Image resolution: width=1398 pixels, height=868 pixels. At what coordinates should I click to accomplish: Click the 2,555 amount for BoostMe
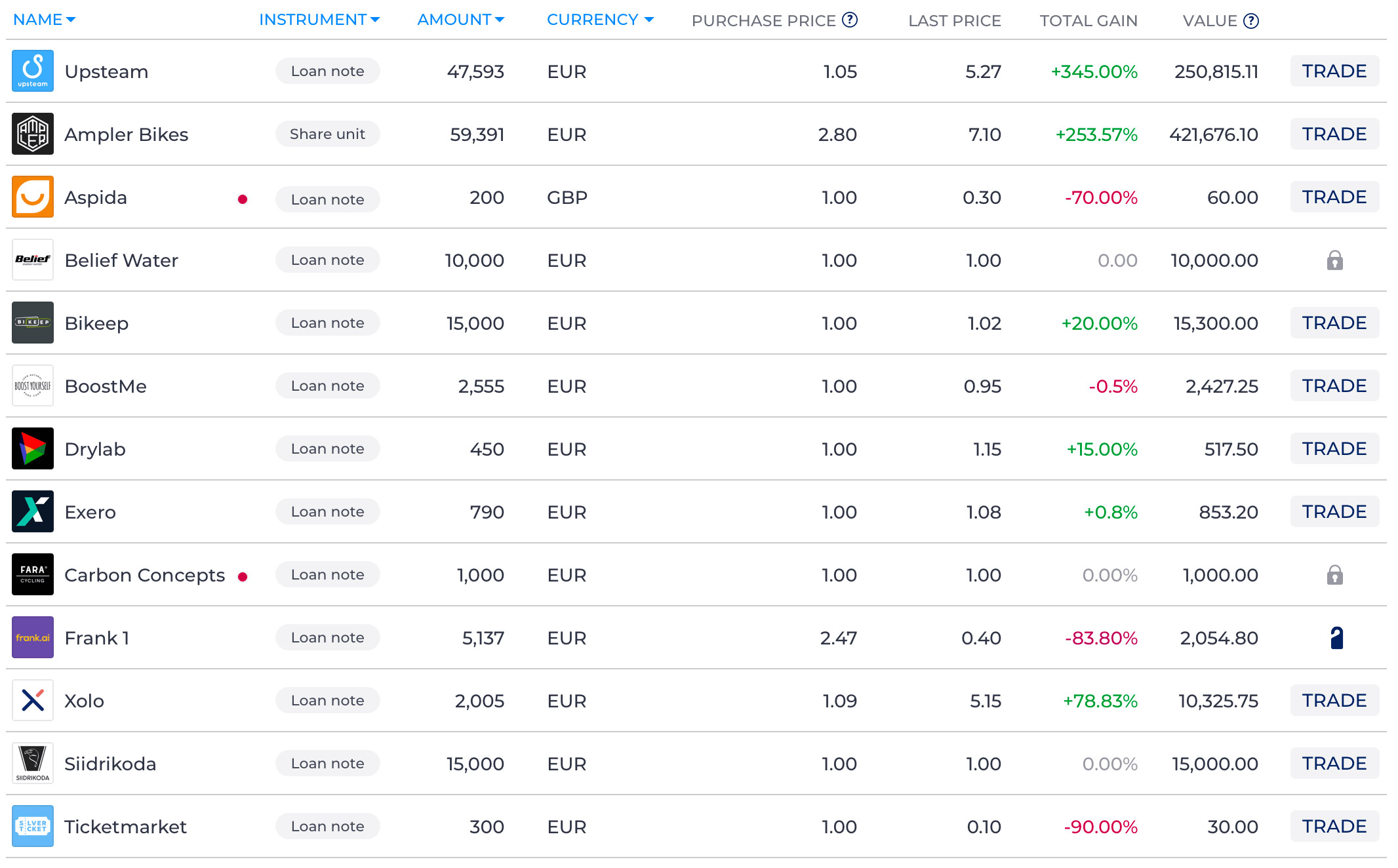pos(481,386)
